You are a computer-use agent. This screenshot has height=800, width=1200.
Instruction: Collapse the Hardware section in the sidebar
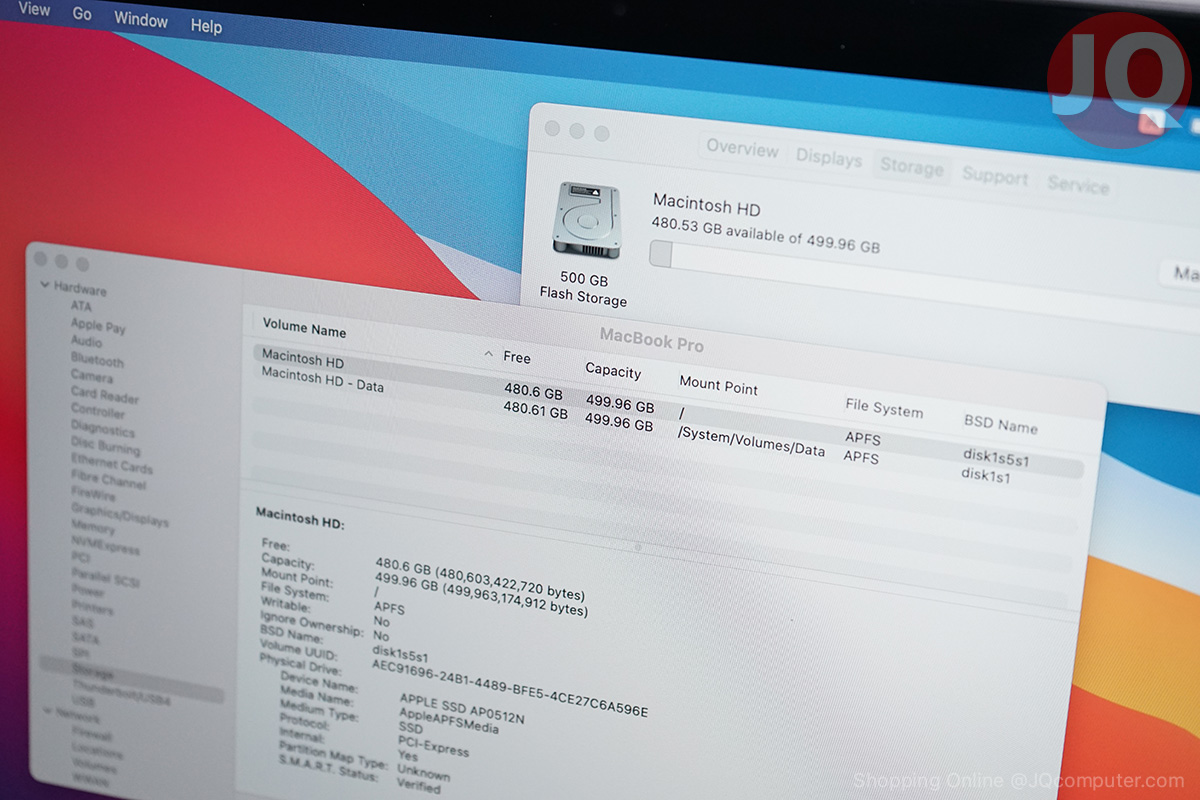point(45,285)
